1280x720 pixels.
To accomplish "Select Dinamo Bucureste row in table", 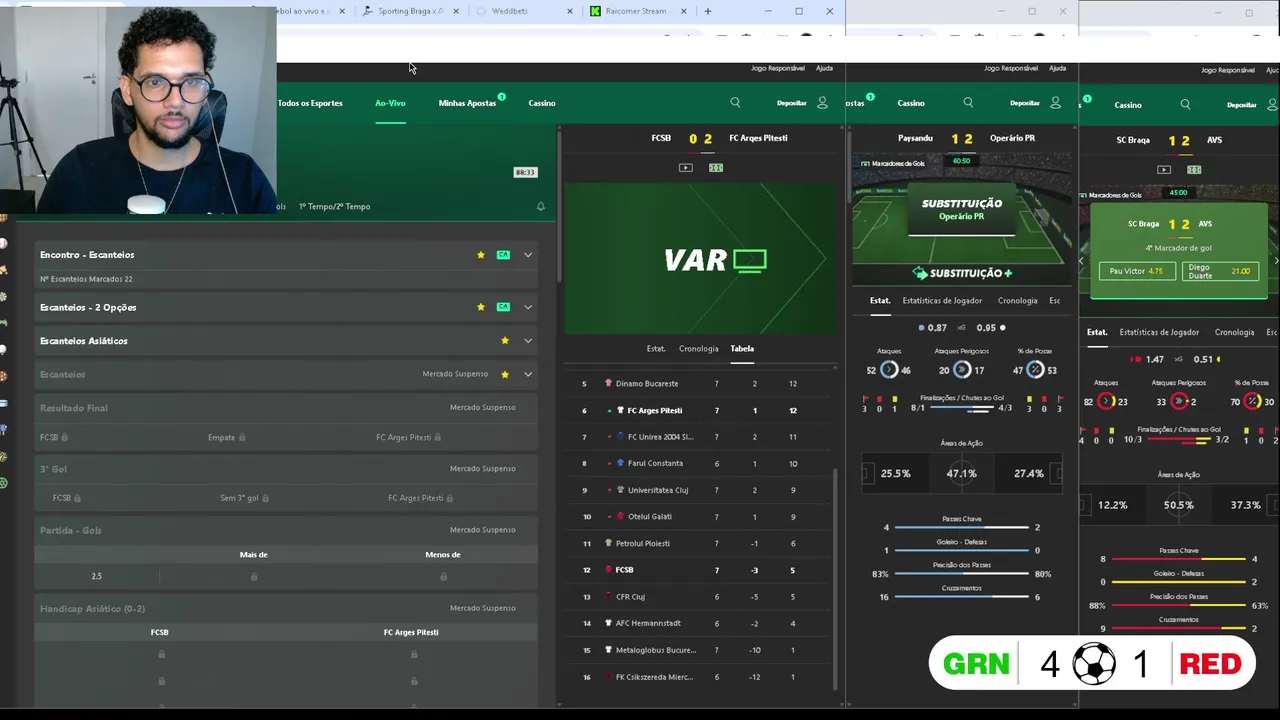I will [700, 384].
